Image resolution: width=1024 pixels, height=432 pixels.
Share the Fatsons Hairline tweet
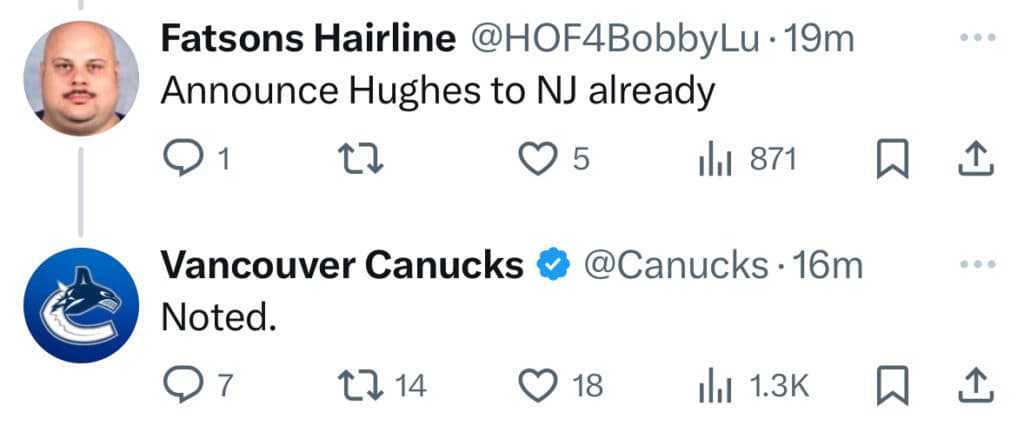tap(977, 158)
